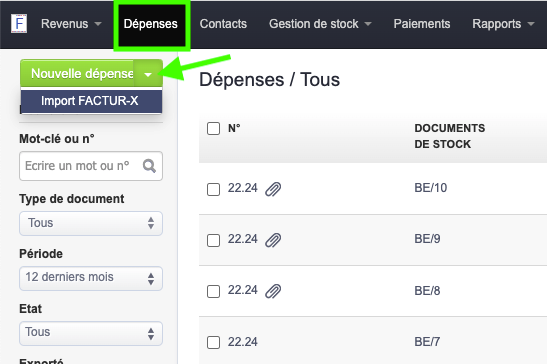Focus the Mot-clé ou n° search field
This screenshot has height=364, width=547.
click(x=91, y=166)
